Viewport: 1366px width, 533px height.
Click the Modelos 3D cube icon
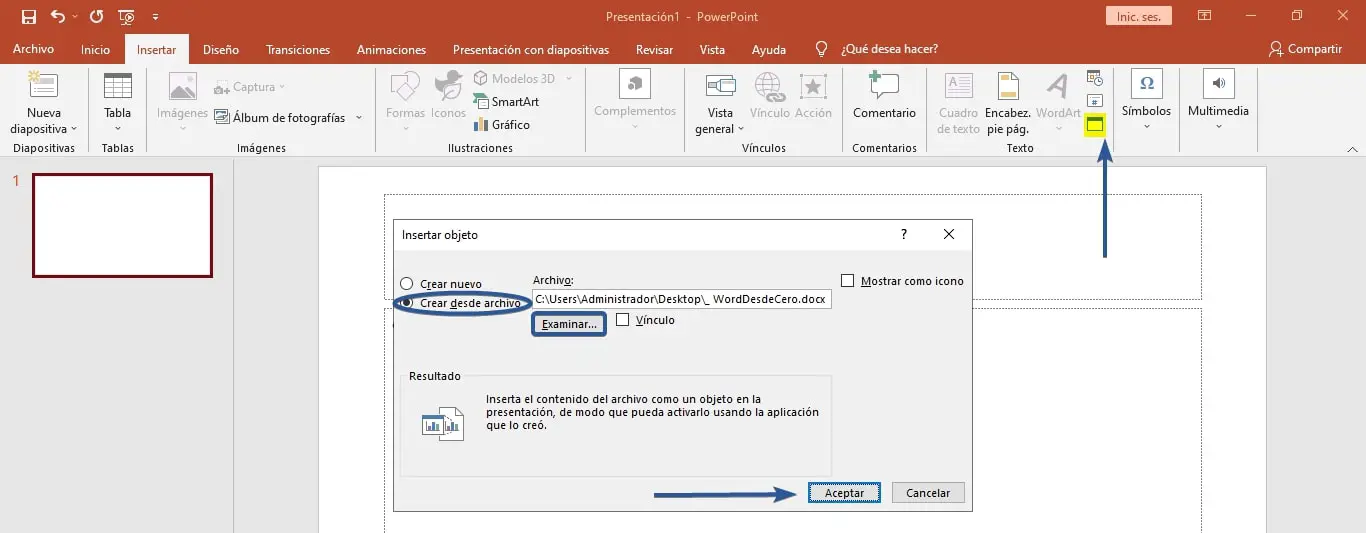click(480, 78)
